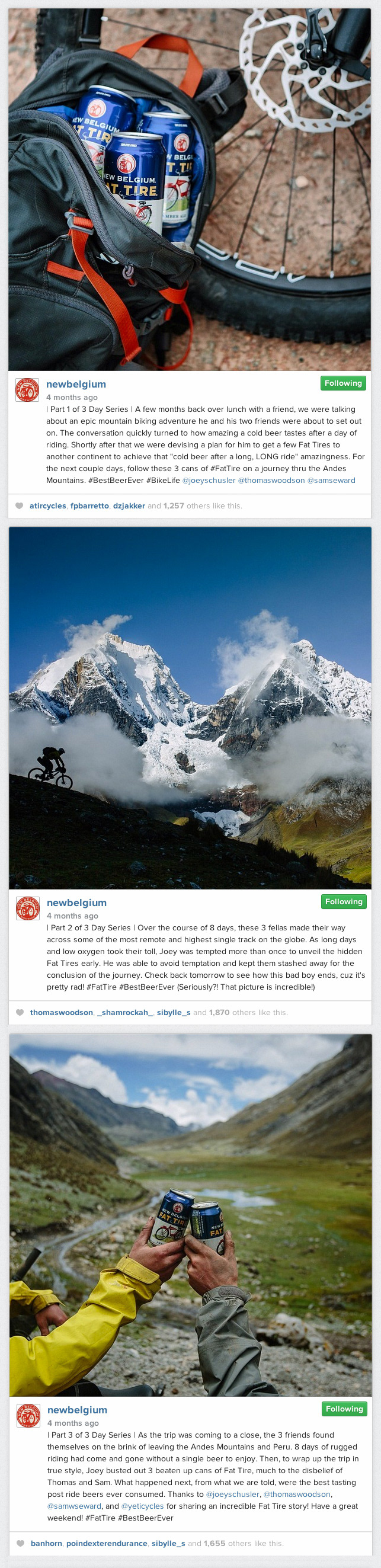Open the snowy mountain biker photo
The width and height of the screenshot is (381, 1568).
190,708
